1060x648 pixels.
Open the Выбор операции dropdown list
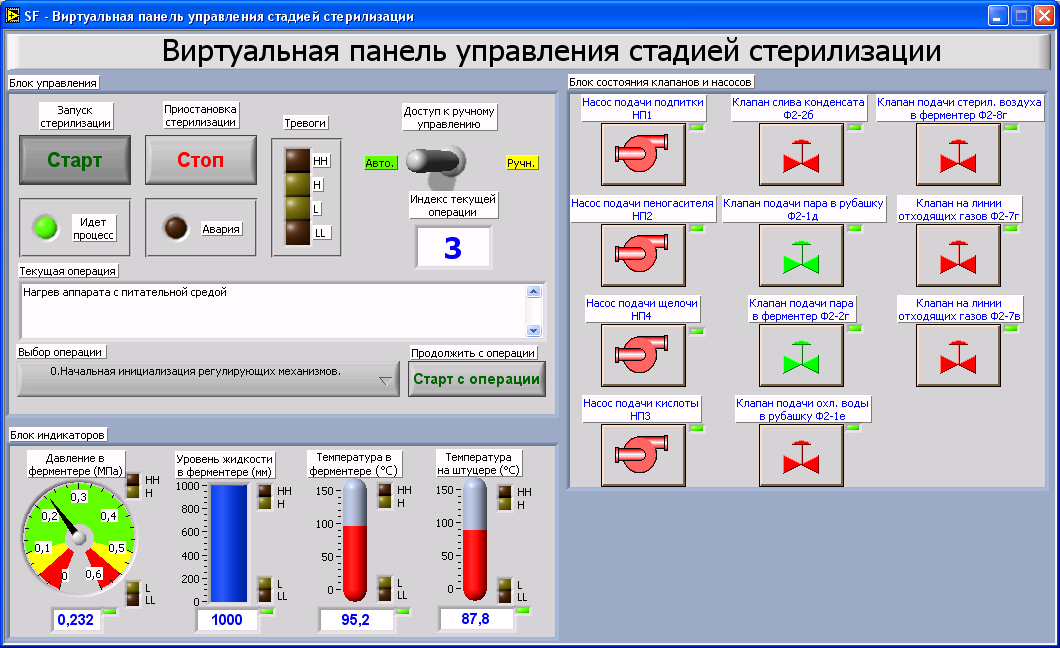tap(208, 379)
